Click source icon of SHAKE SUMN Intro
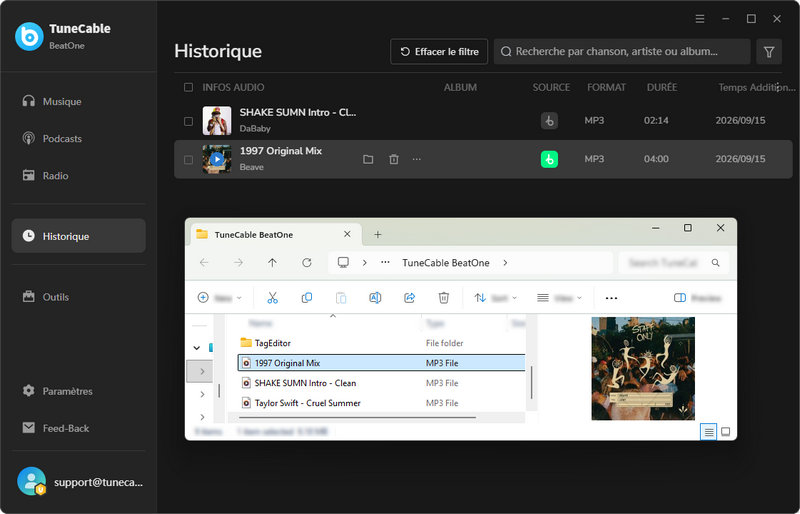Image resolution: width=800 pixels, height=514 pixels. click(549, 121)
